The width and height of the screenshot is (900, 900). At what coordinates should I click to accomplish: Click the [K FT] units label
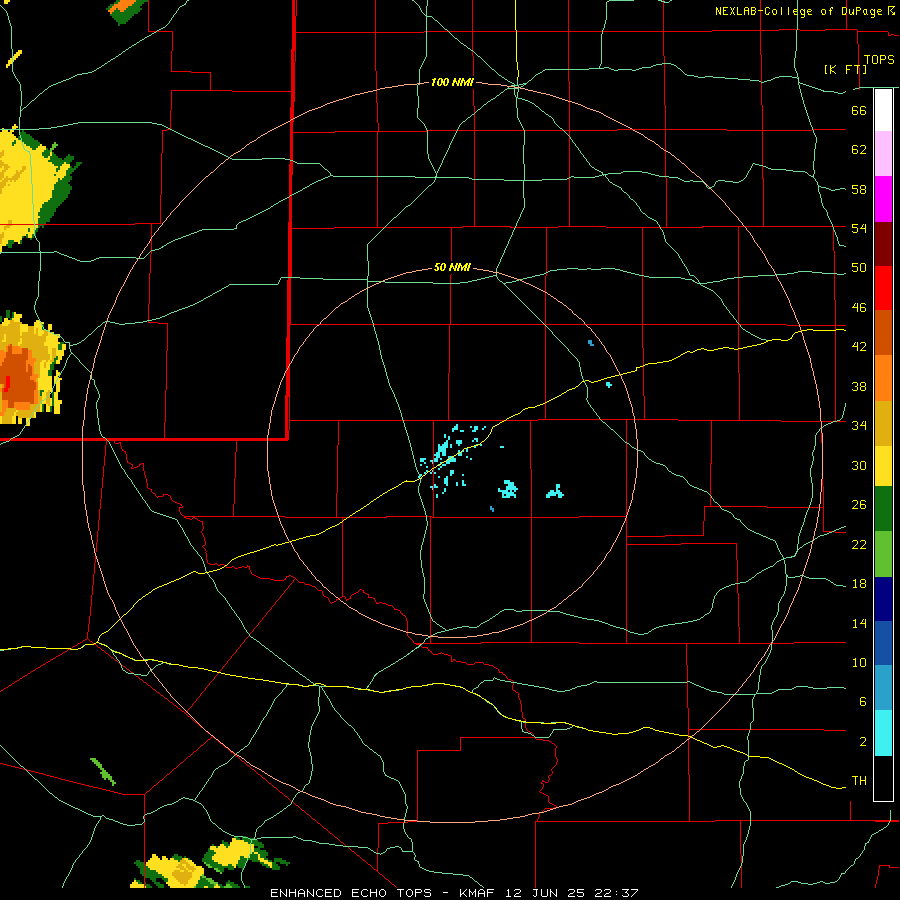pyautogui.click(x=845, y=69)
